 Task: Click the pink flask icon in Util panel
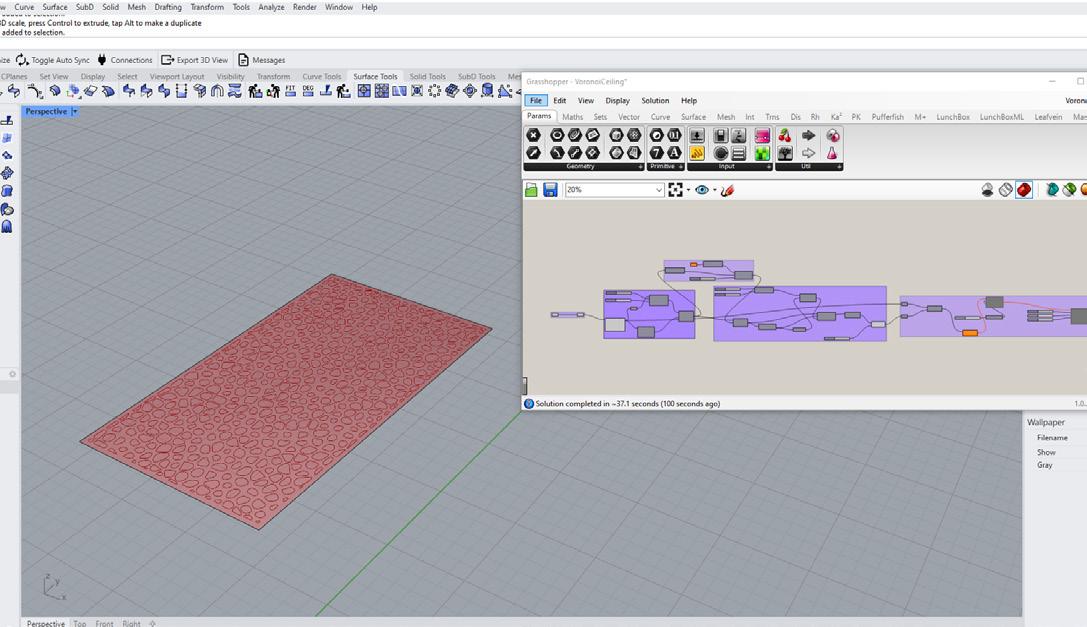[832, 153]
